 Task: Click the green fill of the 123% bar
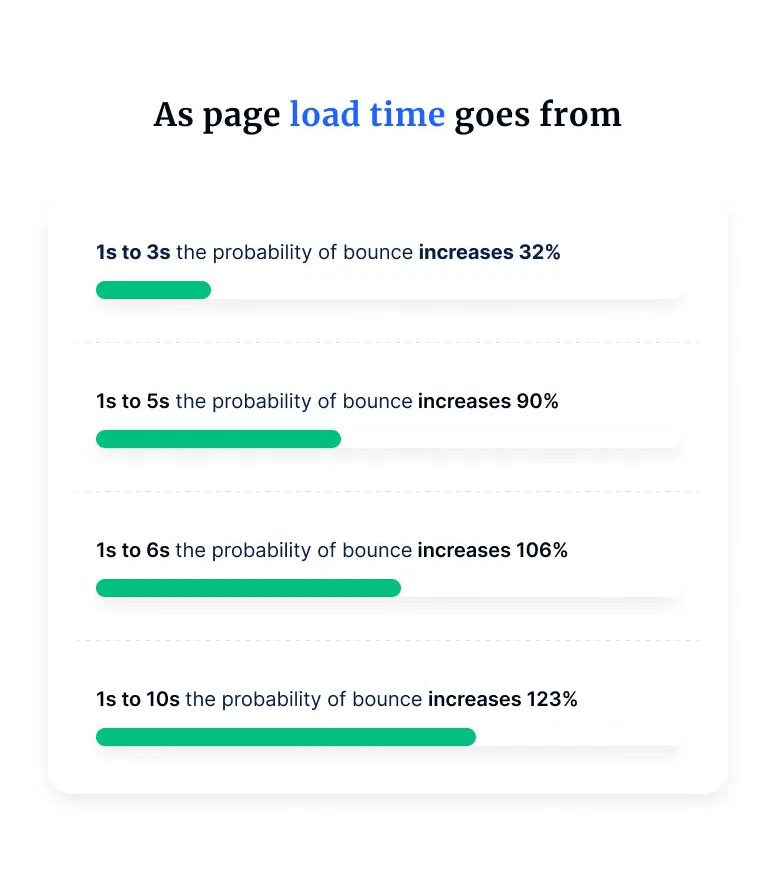[285, 737]
